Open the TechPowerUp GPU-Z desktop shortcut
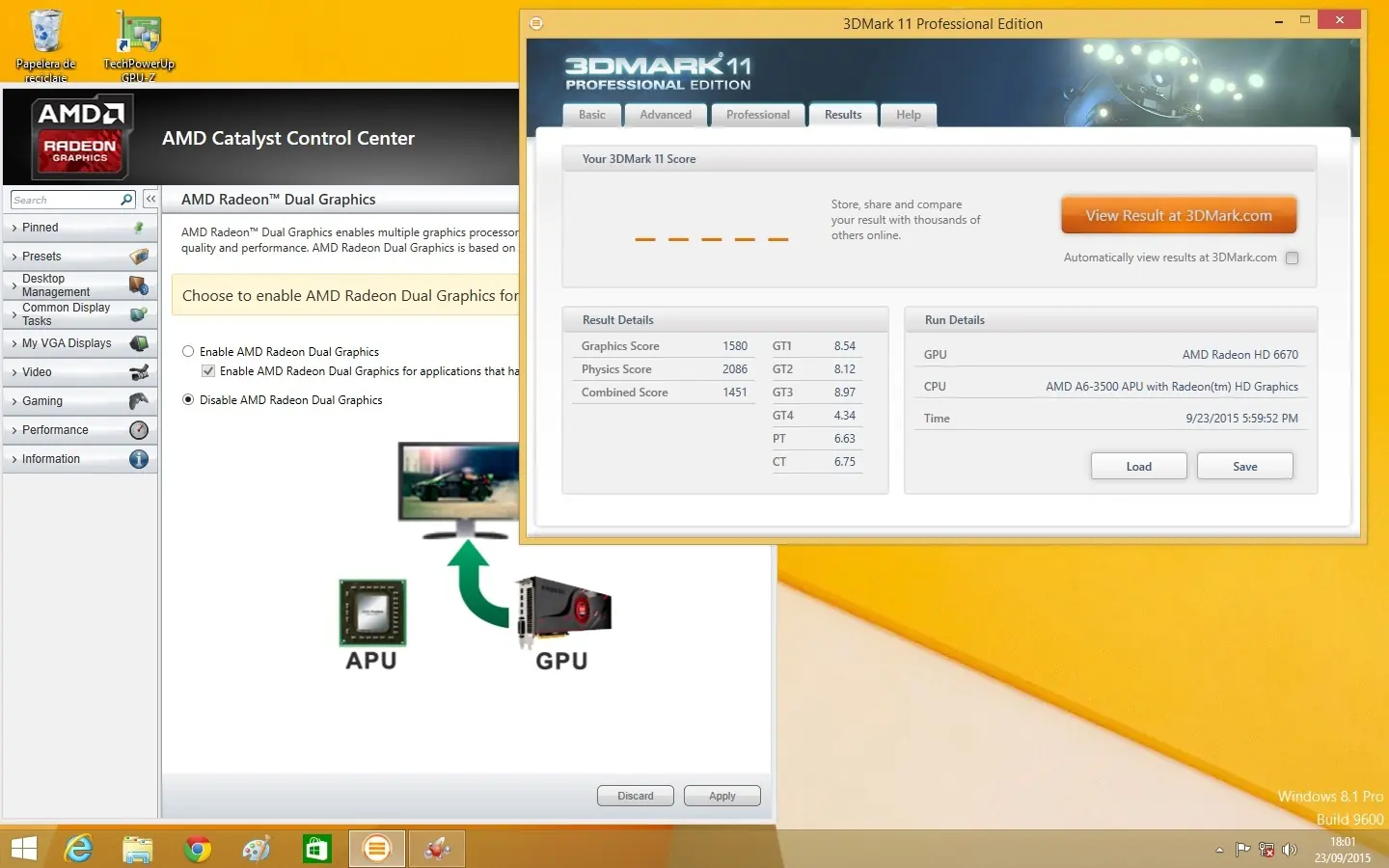The width and height of the screenshot is (1389, 868). point(139,44)
